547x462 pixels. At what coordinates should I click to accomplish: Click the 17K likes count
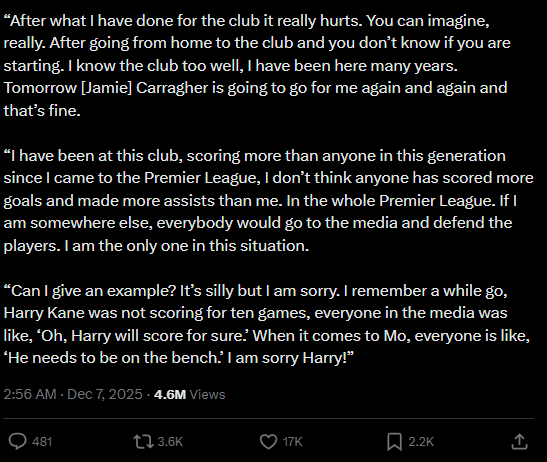coord(292,442)
